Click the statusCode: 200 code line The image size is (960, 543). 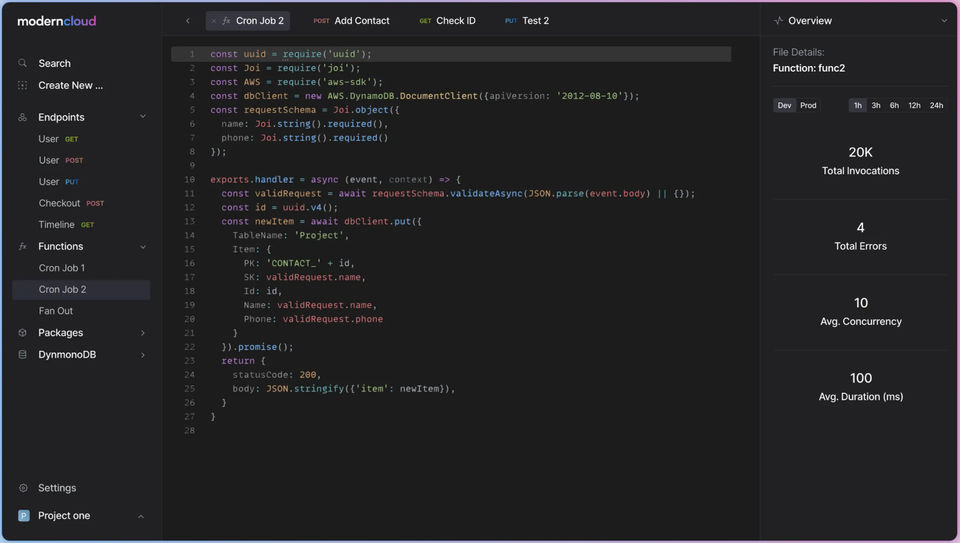click(277, 375)
